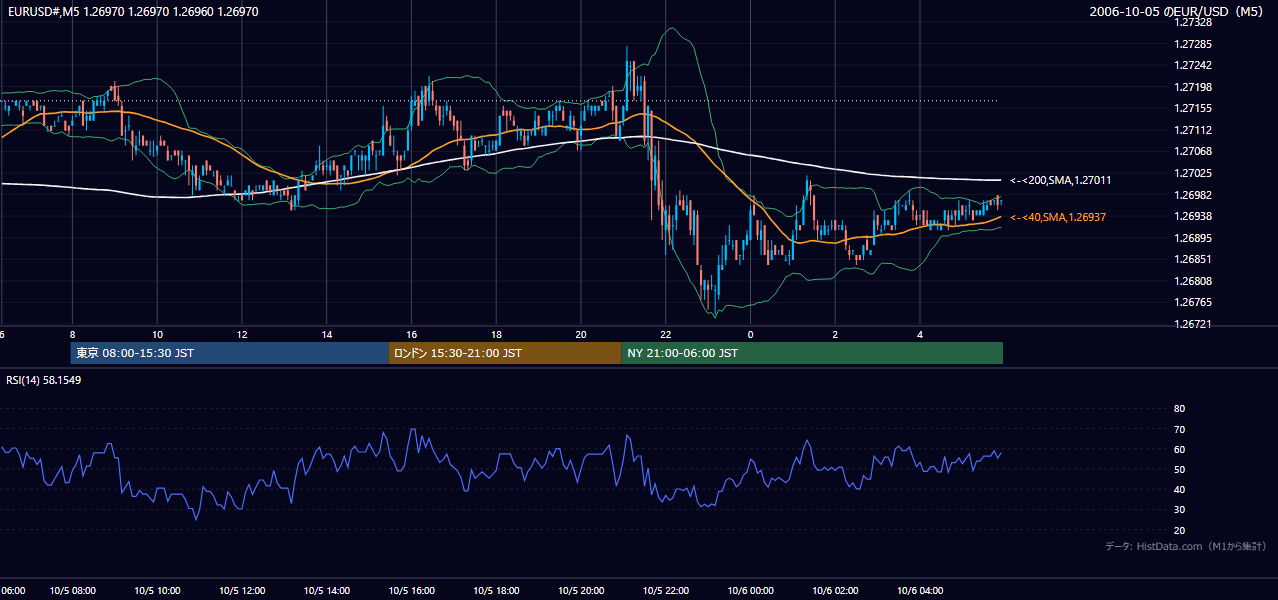
Task: Click the bottom time label 10/5 18:00
Action: [x=496, y=591]
